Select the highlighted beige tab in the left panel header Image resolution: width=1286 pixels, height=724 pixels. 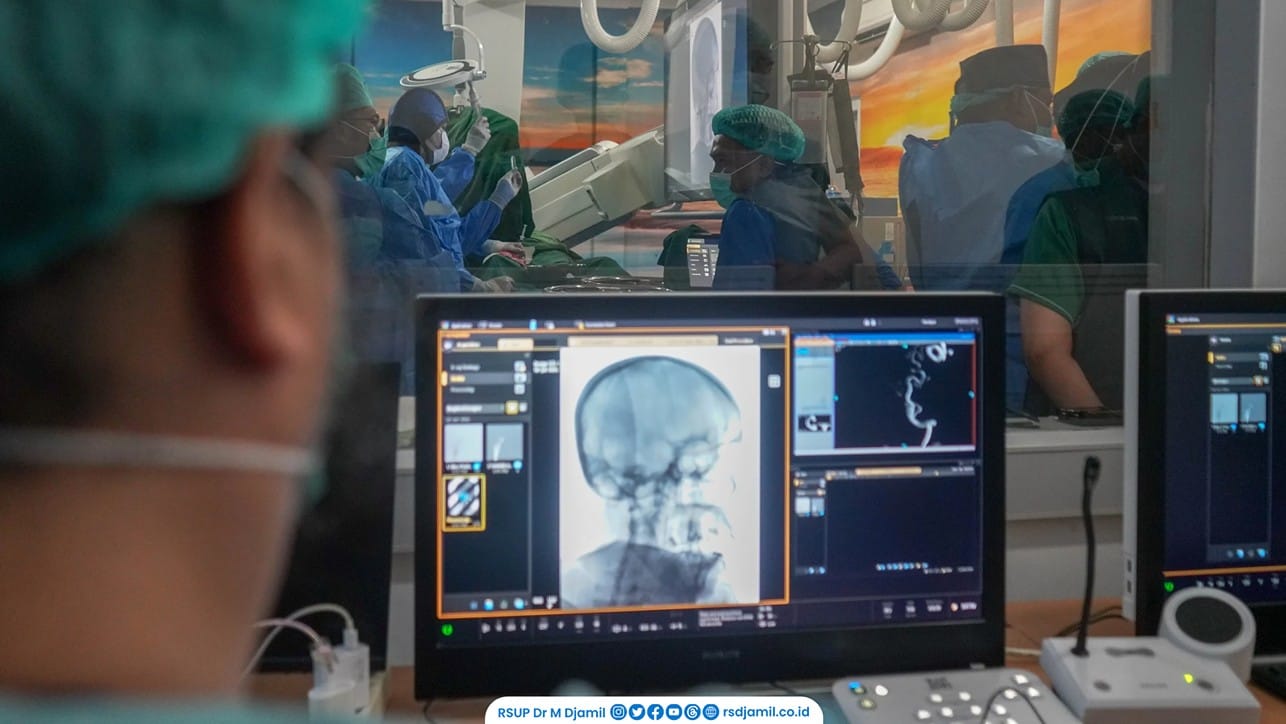tap(515, 344)
